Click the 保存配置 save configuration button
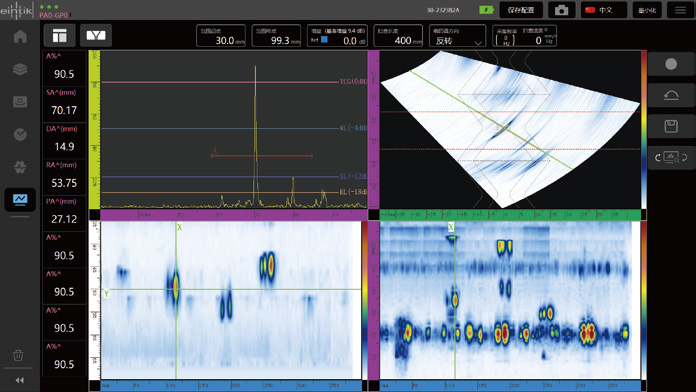The width and height of the screenshot is (696, 392). (521, 10)
